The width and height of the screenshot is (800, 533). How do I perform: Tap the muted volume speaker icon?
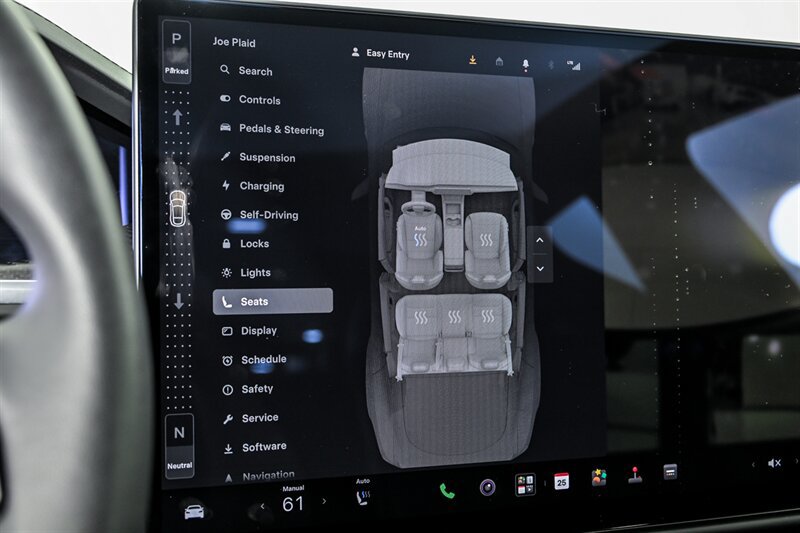click(774, 463)
